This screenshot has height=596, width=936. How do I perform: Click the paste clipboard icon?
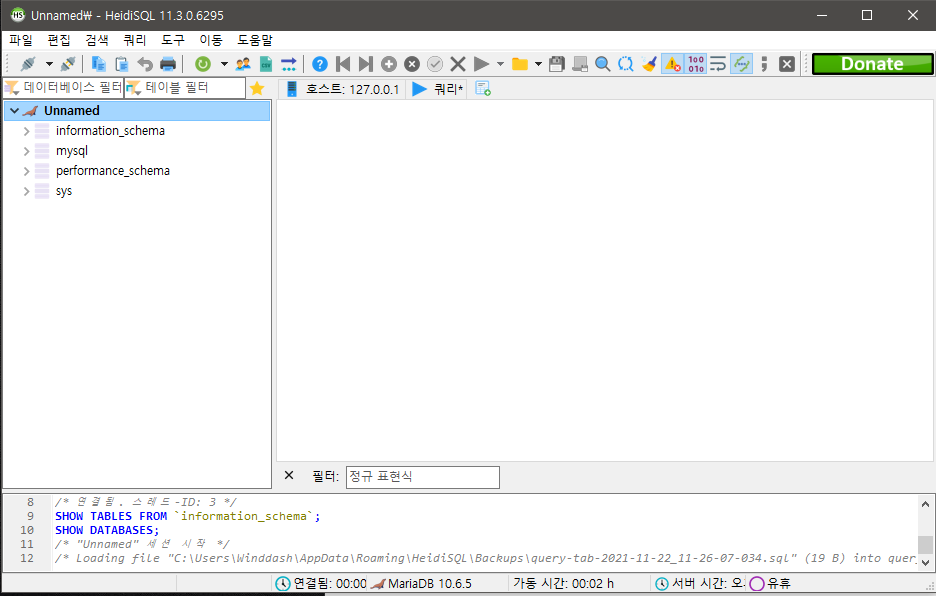coord(122,64)
